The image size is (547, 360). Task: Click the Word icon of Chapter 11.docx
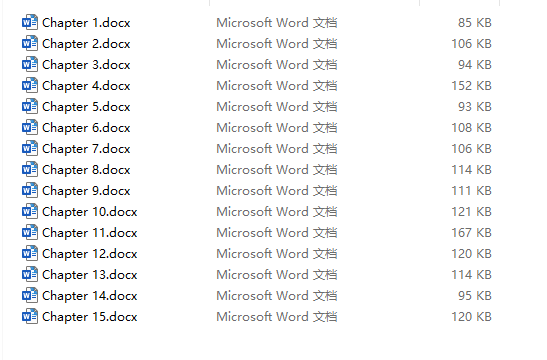point(30,232)
